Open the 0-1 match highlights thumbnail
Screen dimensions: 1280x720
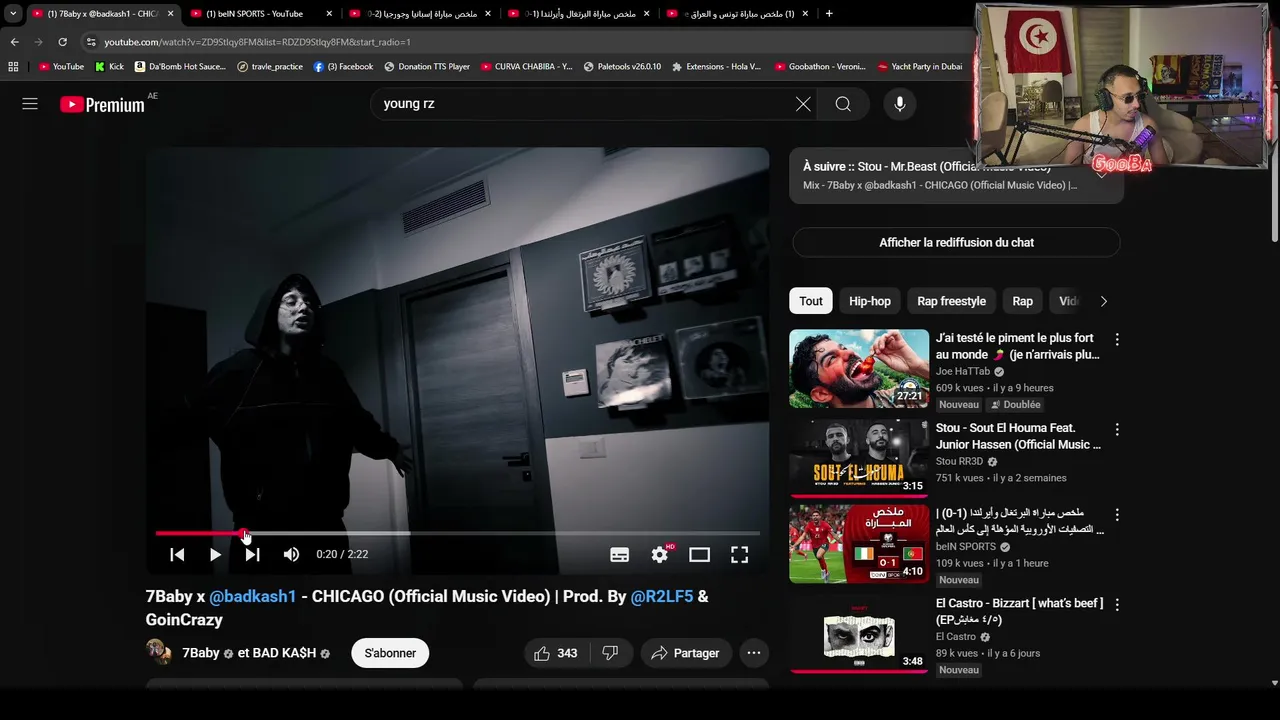pyautogui.click(x=859, y=544)
